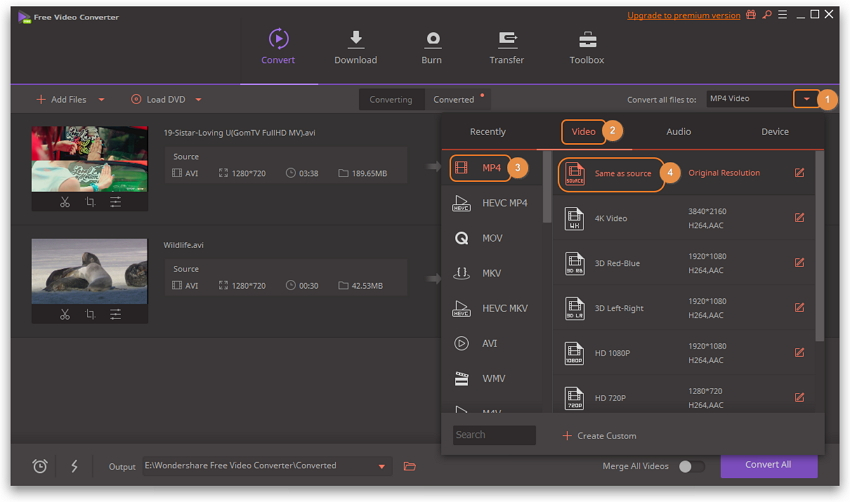Click Upgrade to premium version link
The image size is (850, 502).
coord(683,16)
